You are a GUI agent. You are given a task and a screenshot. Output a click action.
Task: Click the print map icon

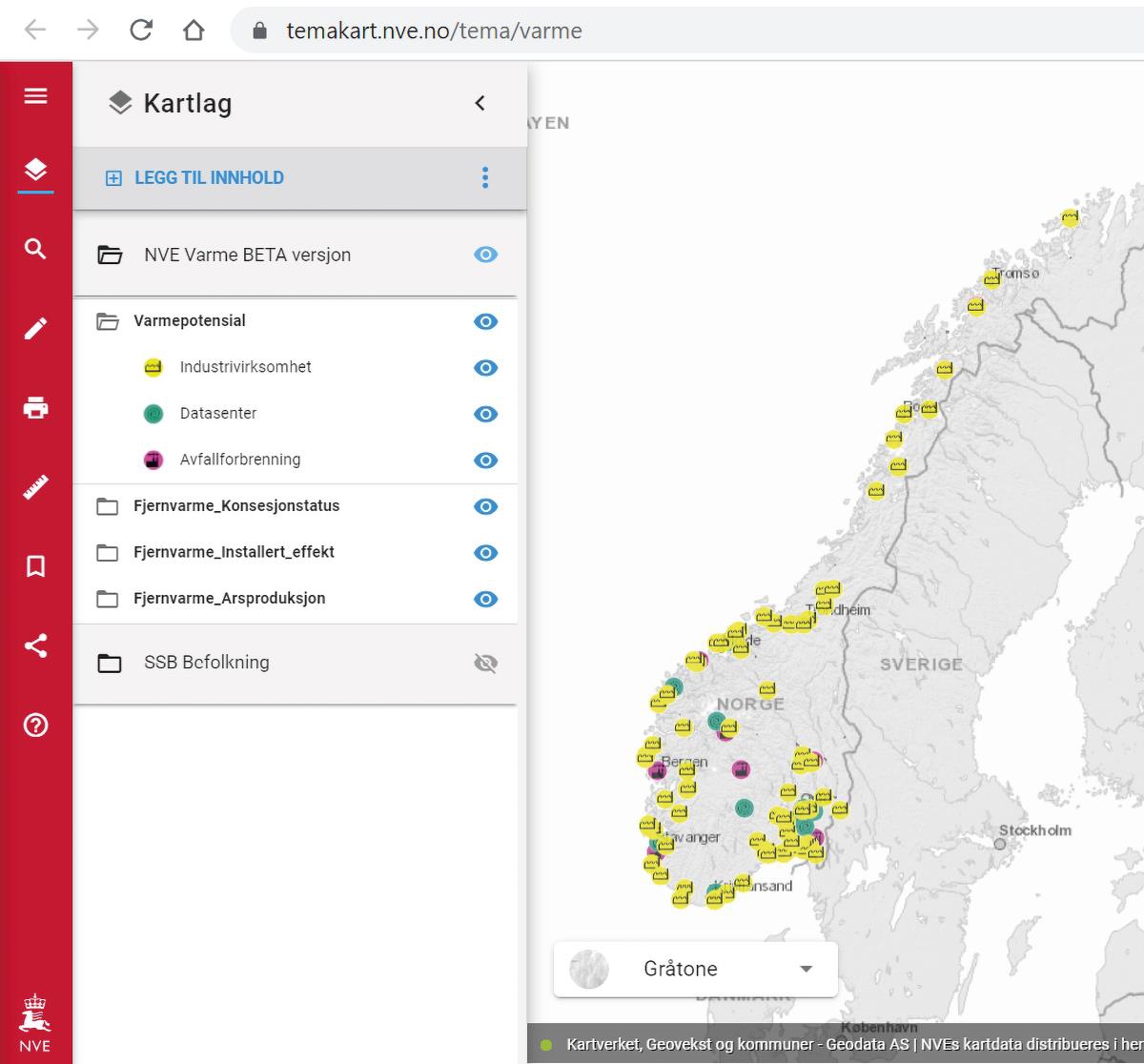(35, 408)
